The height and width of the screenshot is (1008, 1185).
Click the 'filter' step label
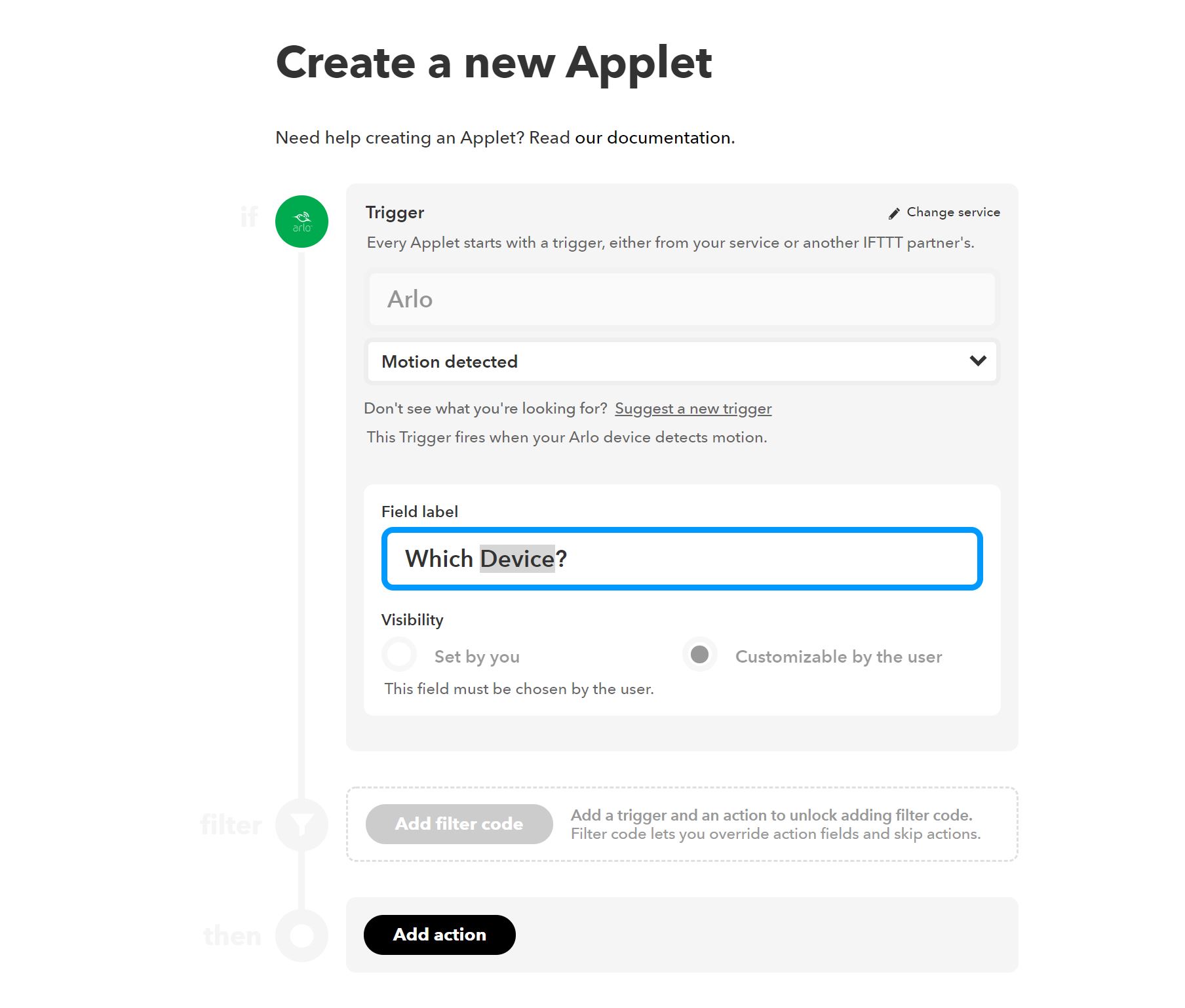point(231,825)
